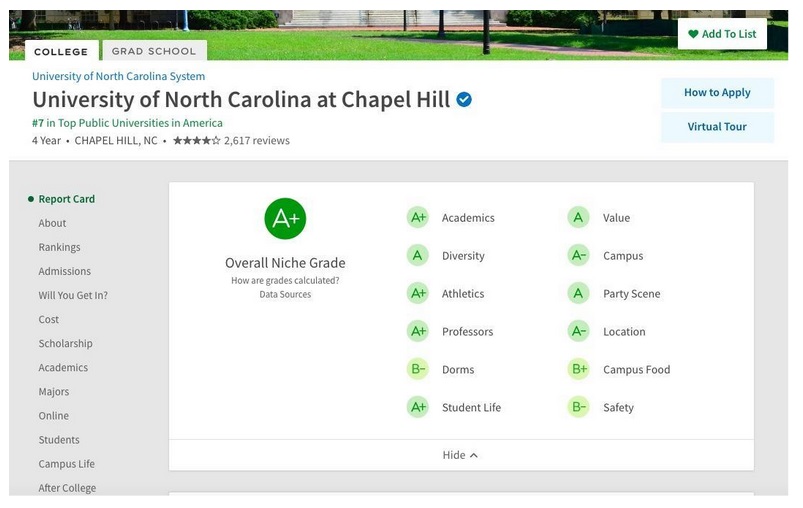Image resolution: width=803 pixels, height=508 pixels.
Task: Click the A+ Athletics grade icon
Action: [x=417, y=294]
